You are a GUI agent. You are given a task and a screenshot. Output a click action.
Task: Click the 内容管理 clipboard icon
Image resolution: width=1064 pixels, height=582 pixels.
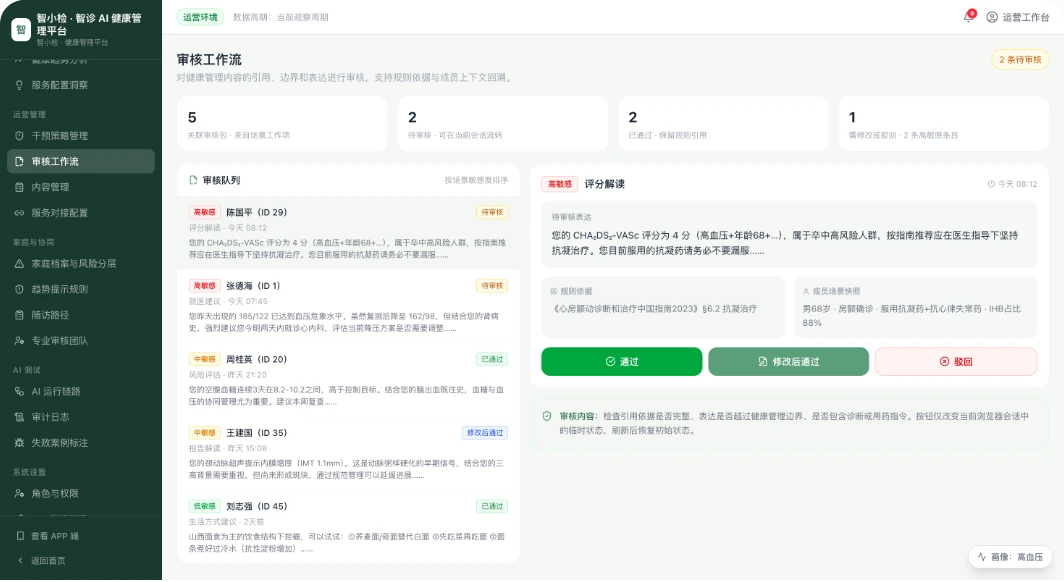19,187
